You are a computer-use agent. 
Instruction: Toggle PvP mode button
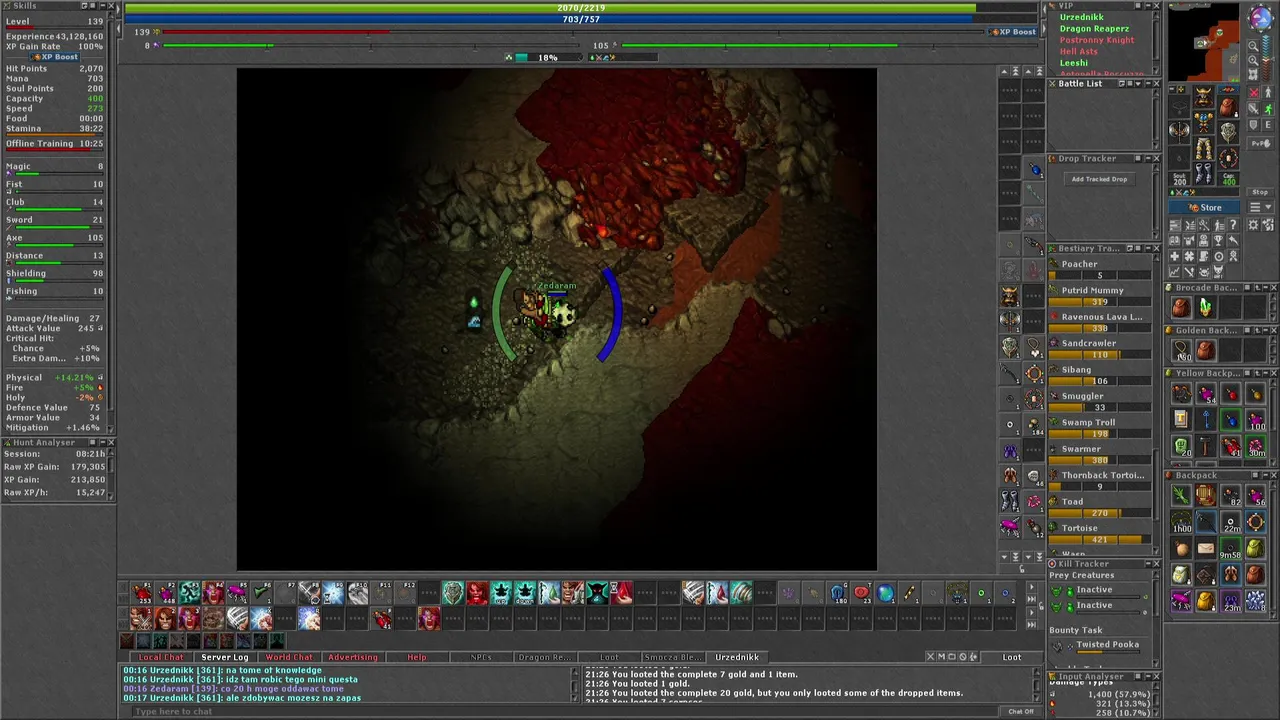1261,143
